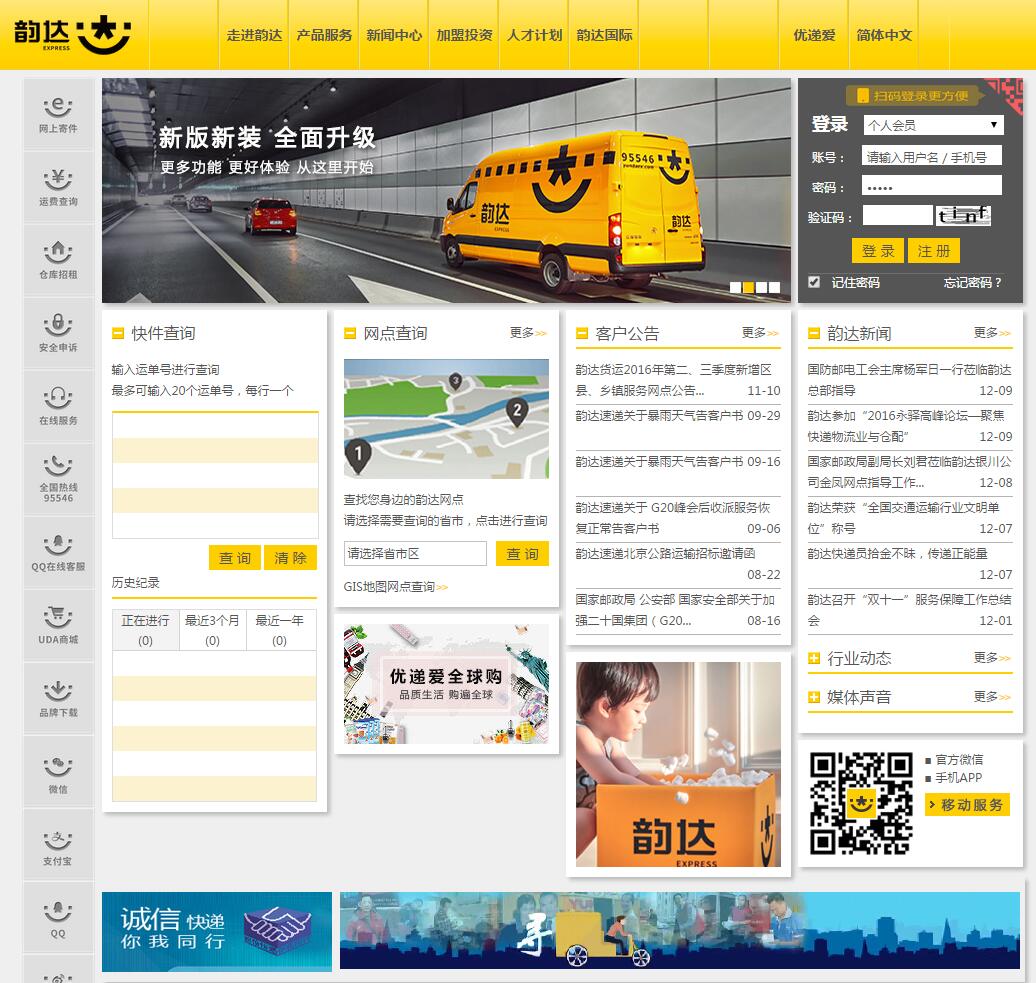Screen dimensions: 1036x983
Task: Open the QQ在线客服 sidebar icon
Action: [58, 552]
